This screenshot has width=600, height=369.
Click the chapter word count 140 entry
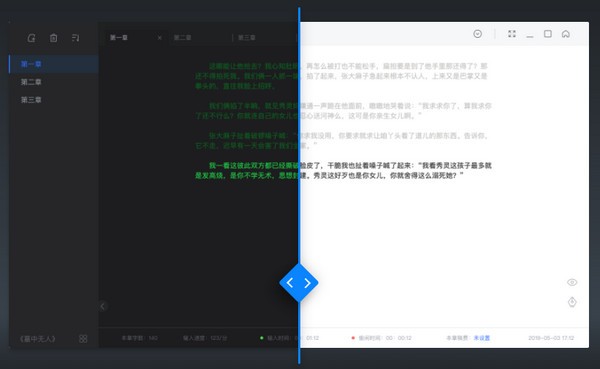(140, 338)
